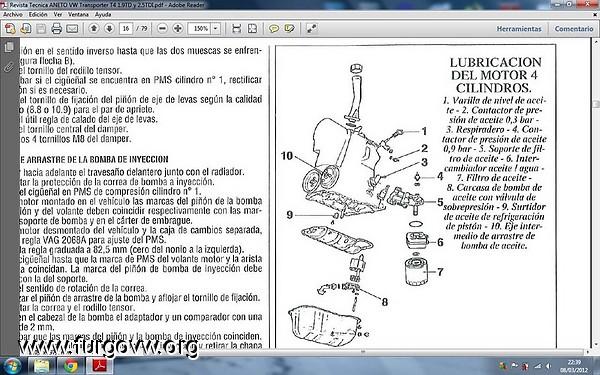This screenshot has height=375, width=600.
Task: Open the Herramientas panel
Action: 519,29
